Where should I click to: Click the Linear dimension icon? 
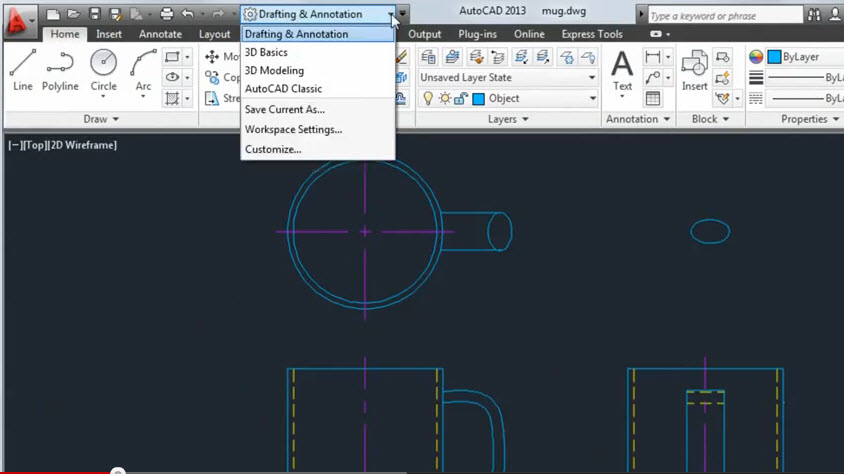pyautogui.click(x=652, y=56)
